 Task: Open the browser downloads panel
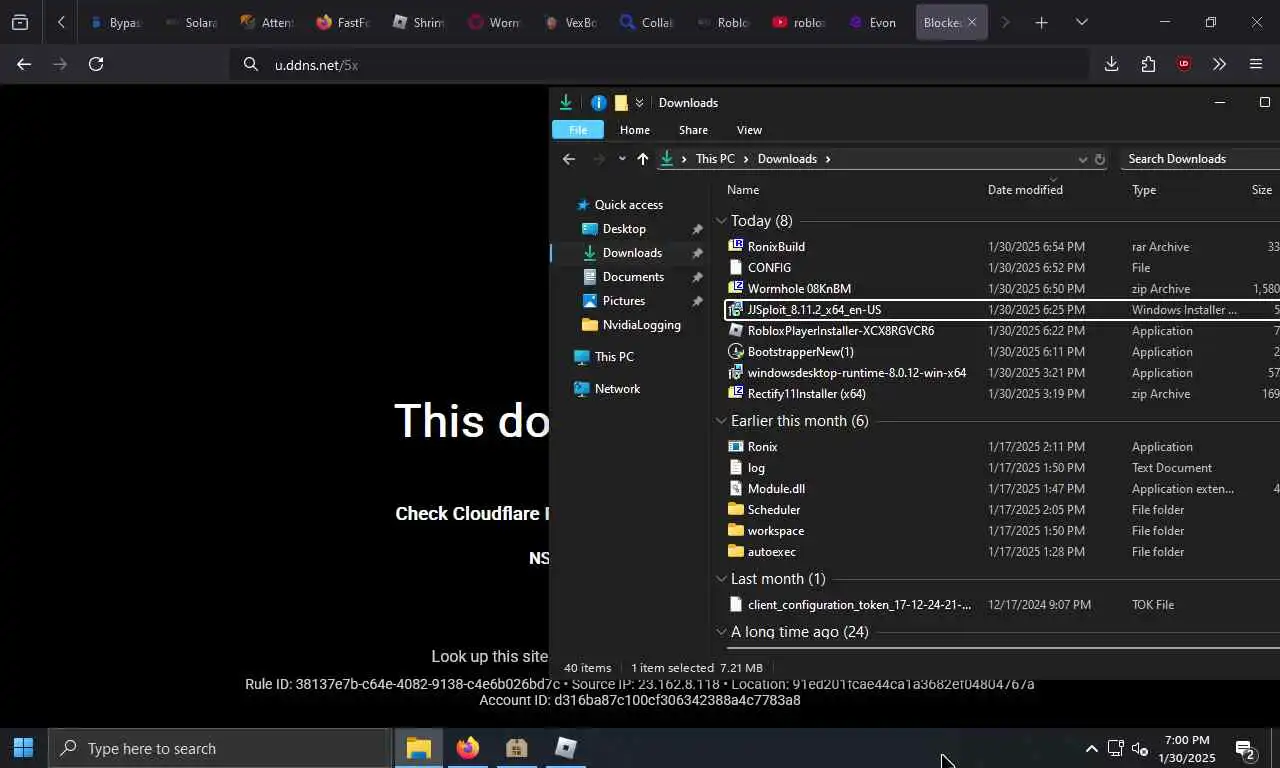(x=1111, y=64)
